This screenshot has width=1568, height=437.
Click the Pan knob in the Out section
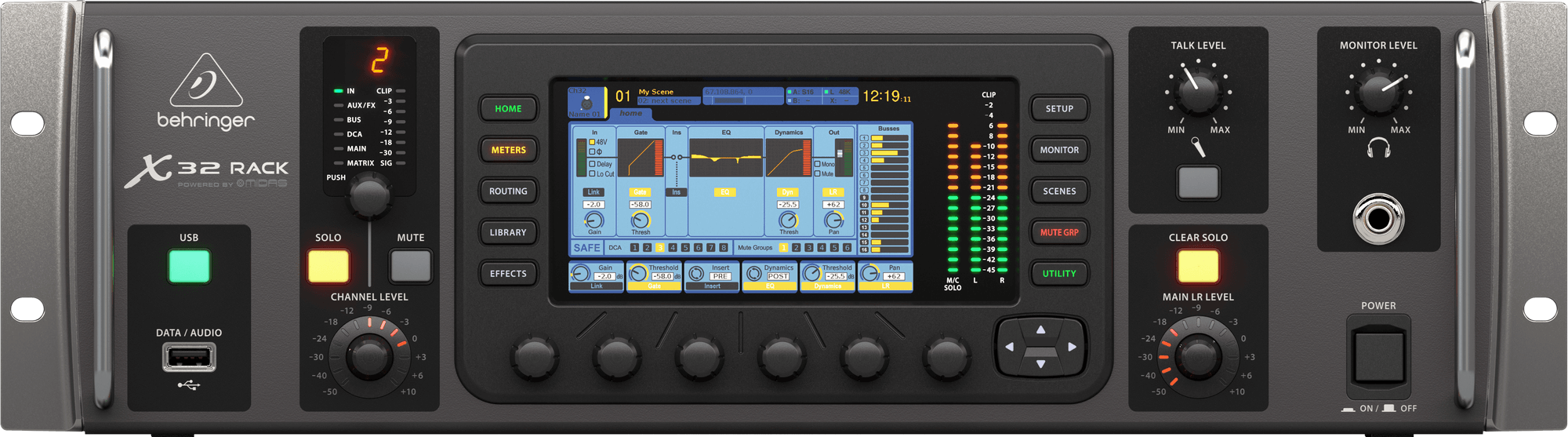tap(833, 220)
